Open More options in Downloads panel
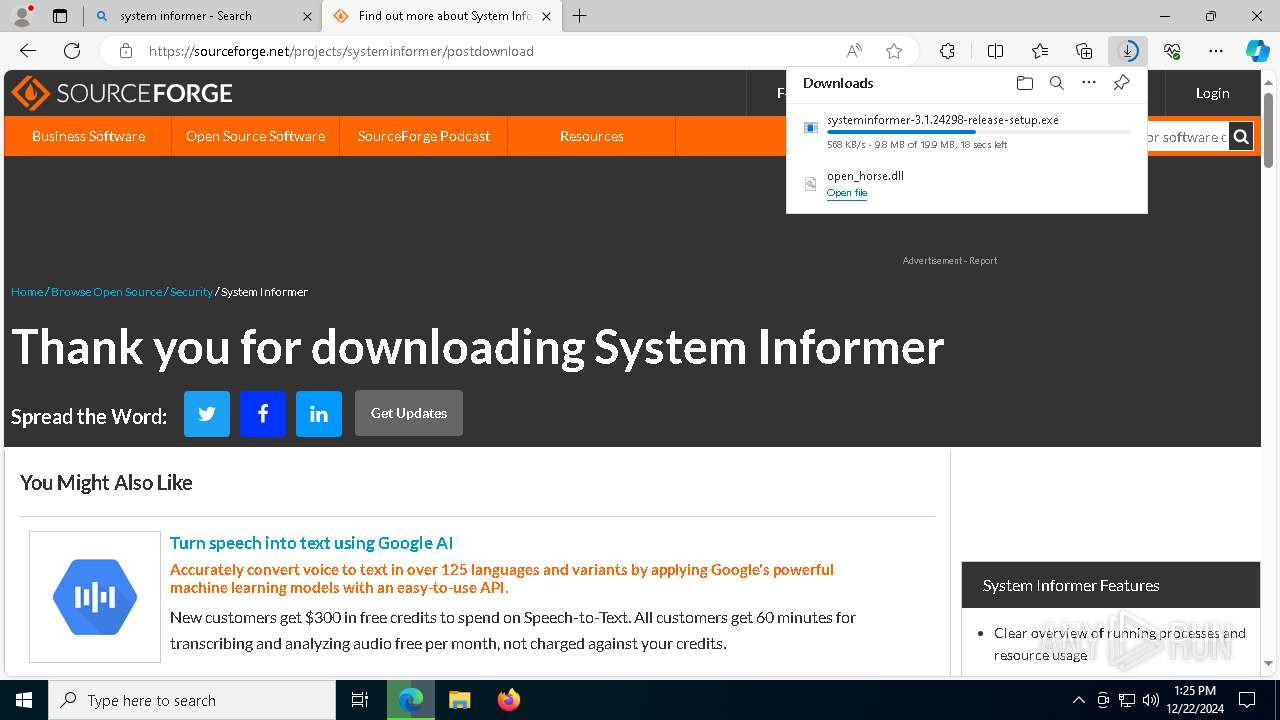This screenshot has height=720, width=1280. tap(1089, 83)
